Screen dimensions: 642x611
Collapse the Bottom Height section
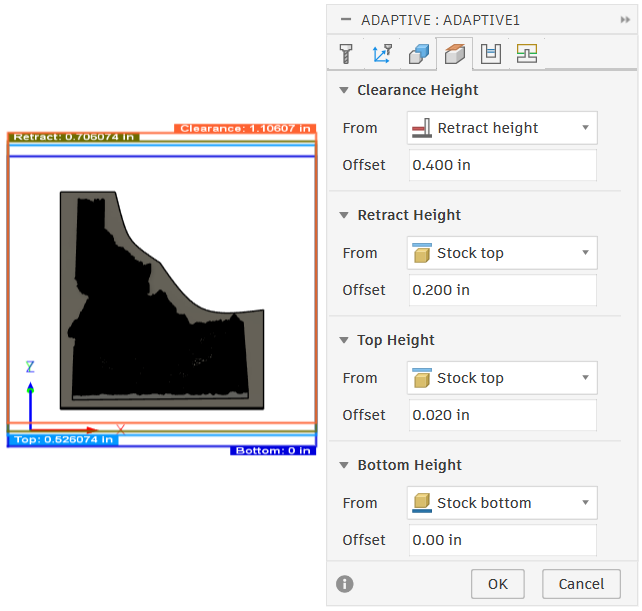coord(344,465)
